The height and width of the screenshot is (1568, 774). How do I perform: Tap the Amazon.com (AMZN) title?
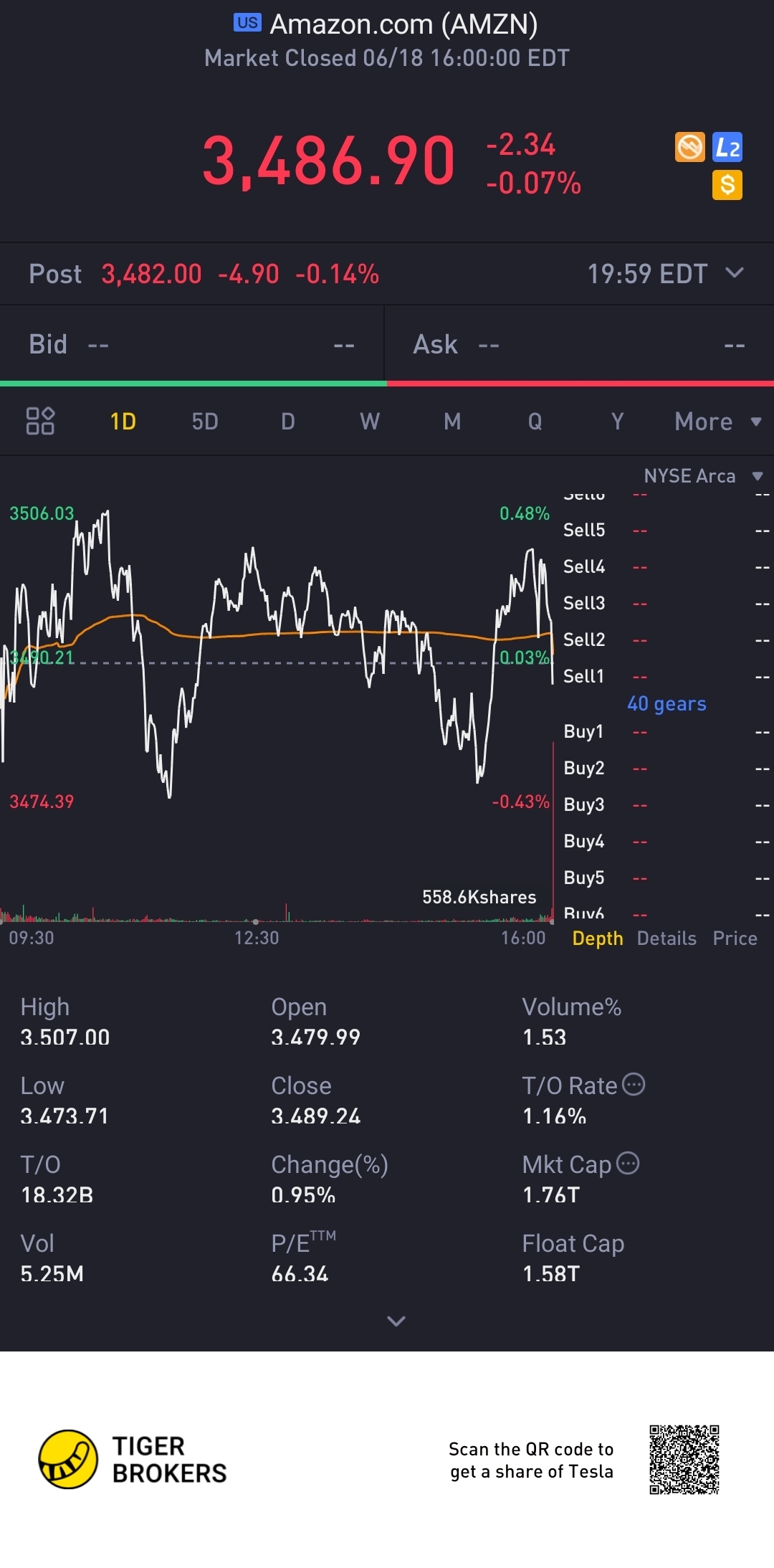point(403,24)
